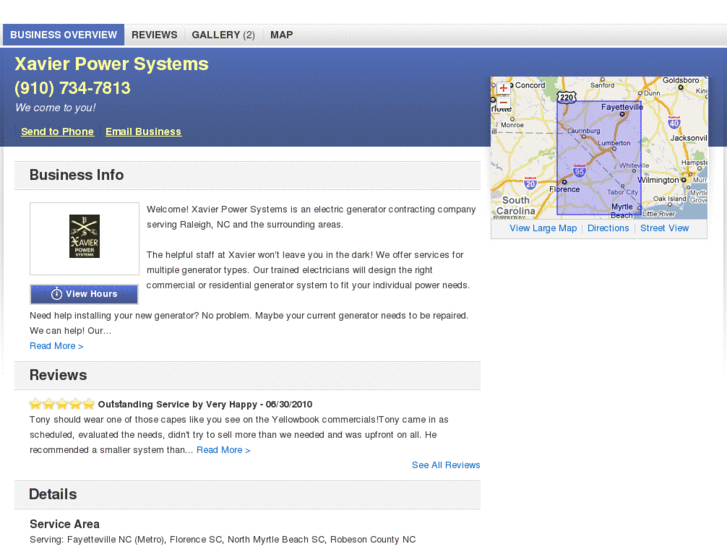Click the Xavier Power Systems heading
The height and width of the screenshot is (545, 727).
point(111,64)
